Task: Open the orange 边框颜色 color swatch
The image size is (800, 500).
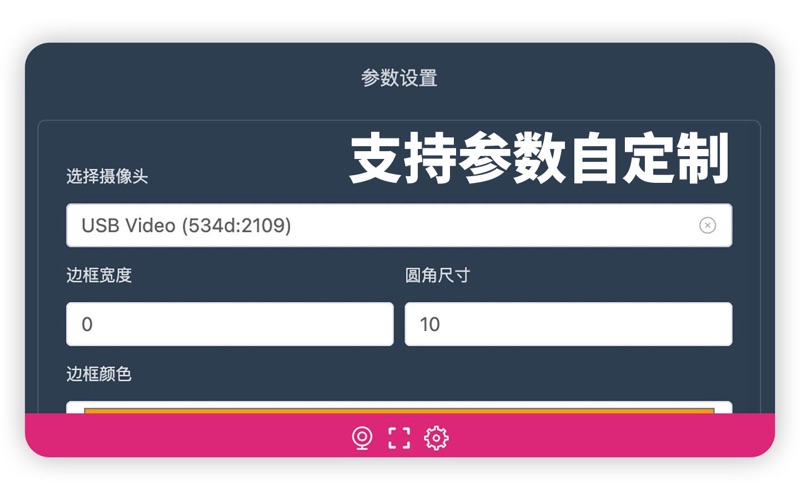Action: [x=399, y=408]
